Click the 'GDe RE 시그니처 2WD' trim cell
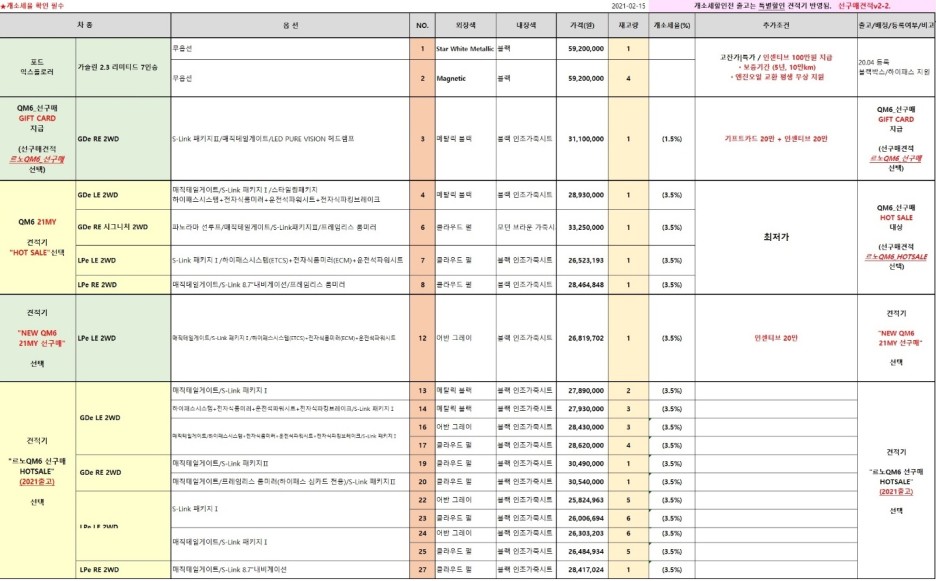 [123, 228]
